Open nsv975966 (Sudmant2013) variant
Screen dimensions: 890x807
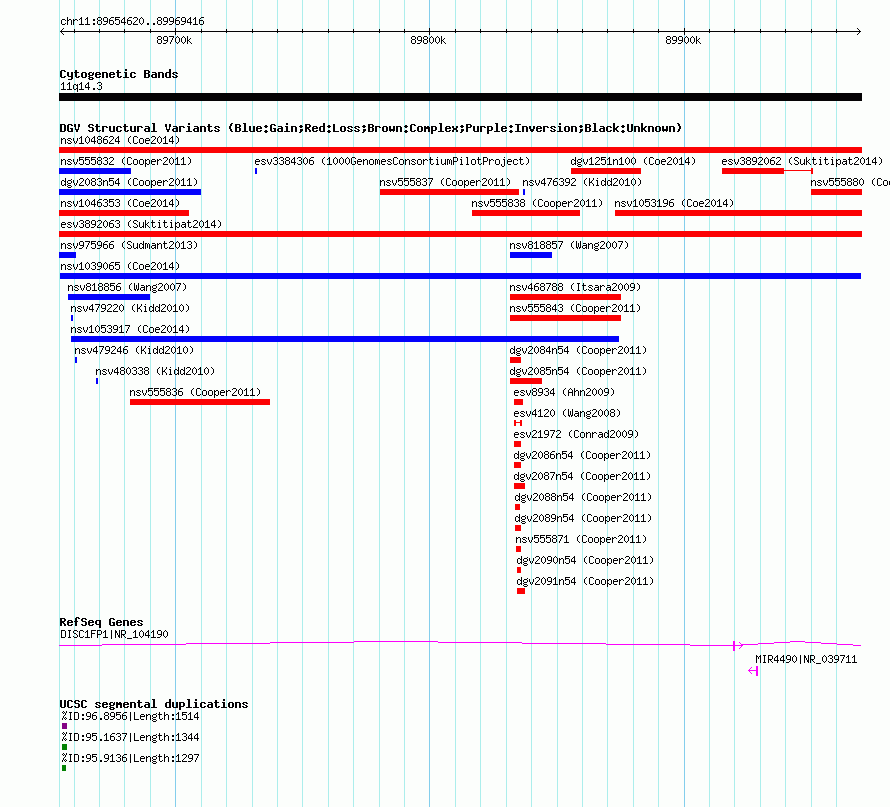click(x=129, y=245)
